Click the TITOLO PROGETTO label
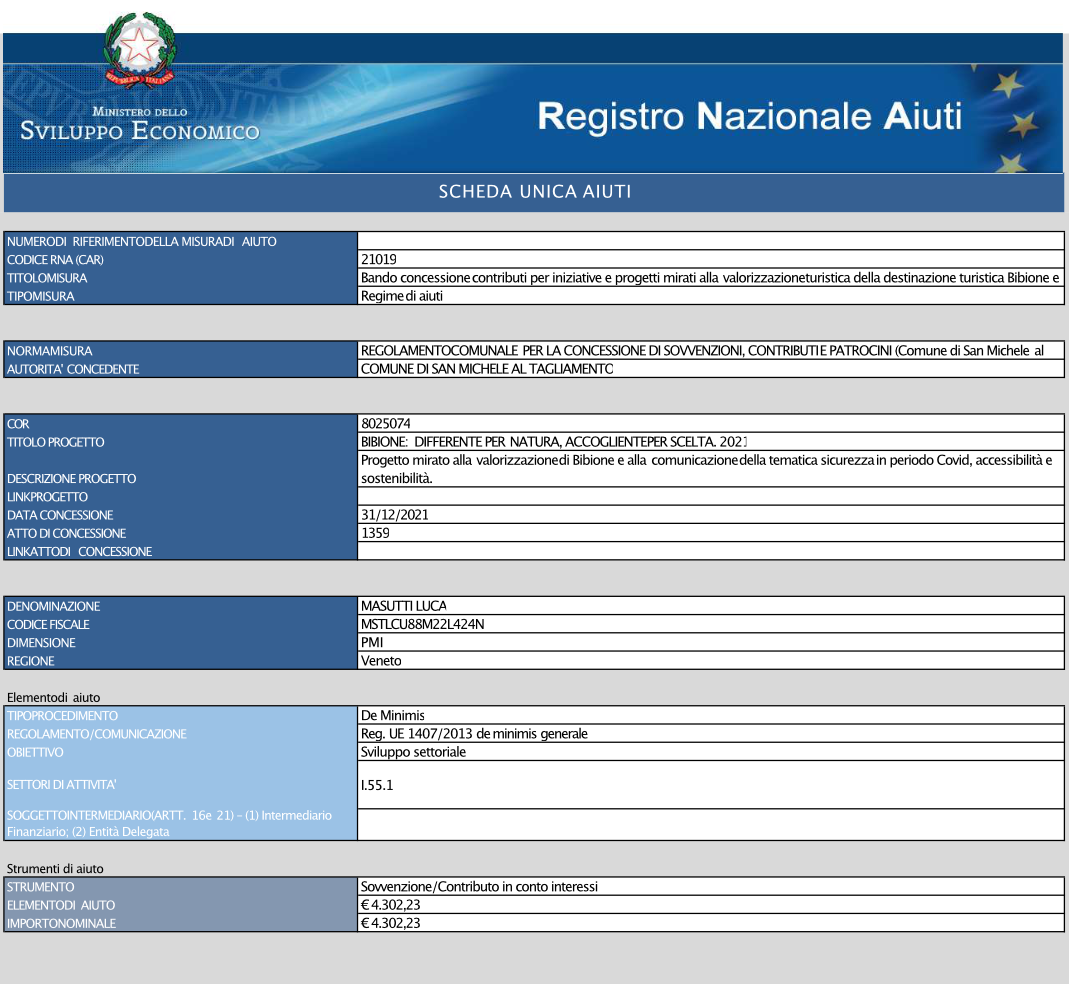The width and height of the screenshot is (1069, 984). click(x=55, y=443)
